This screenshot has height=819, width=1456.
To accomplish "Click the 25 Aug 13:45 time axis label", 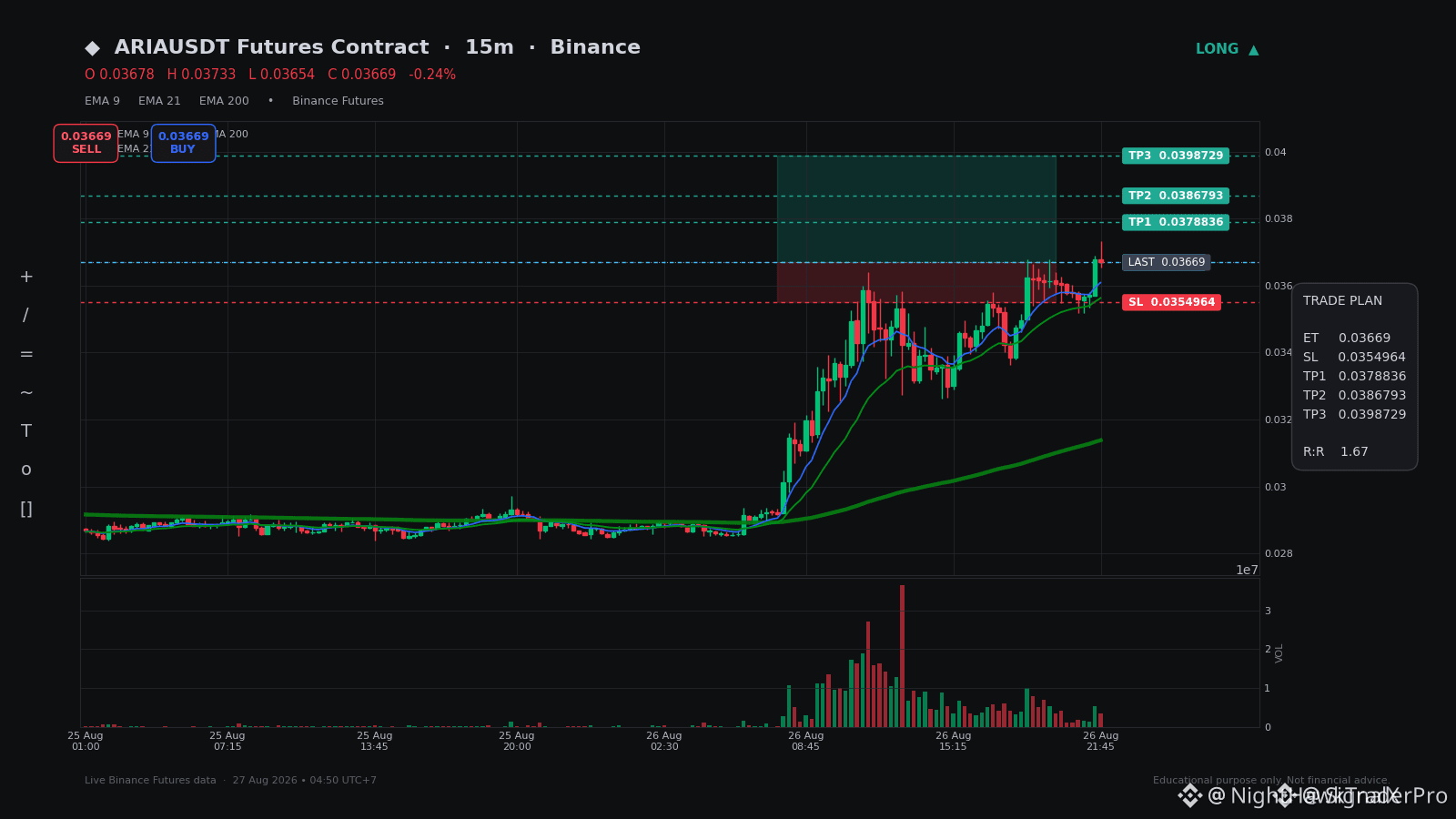I will tap(375, 742).
